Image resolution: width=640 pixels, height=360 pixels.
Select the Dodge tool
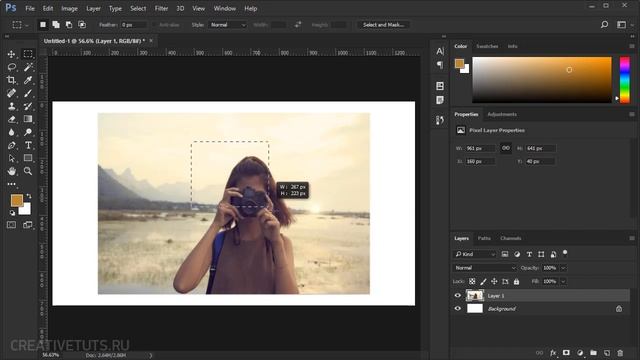28,132
